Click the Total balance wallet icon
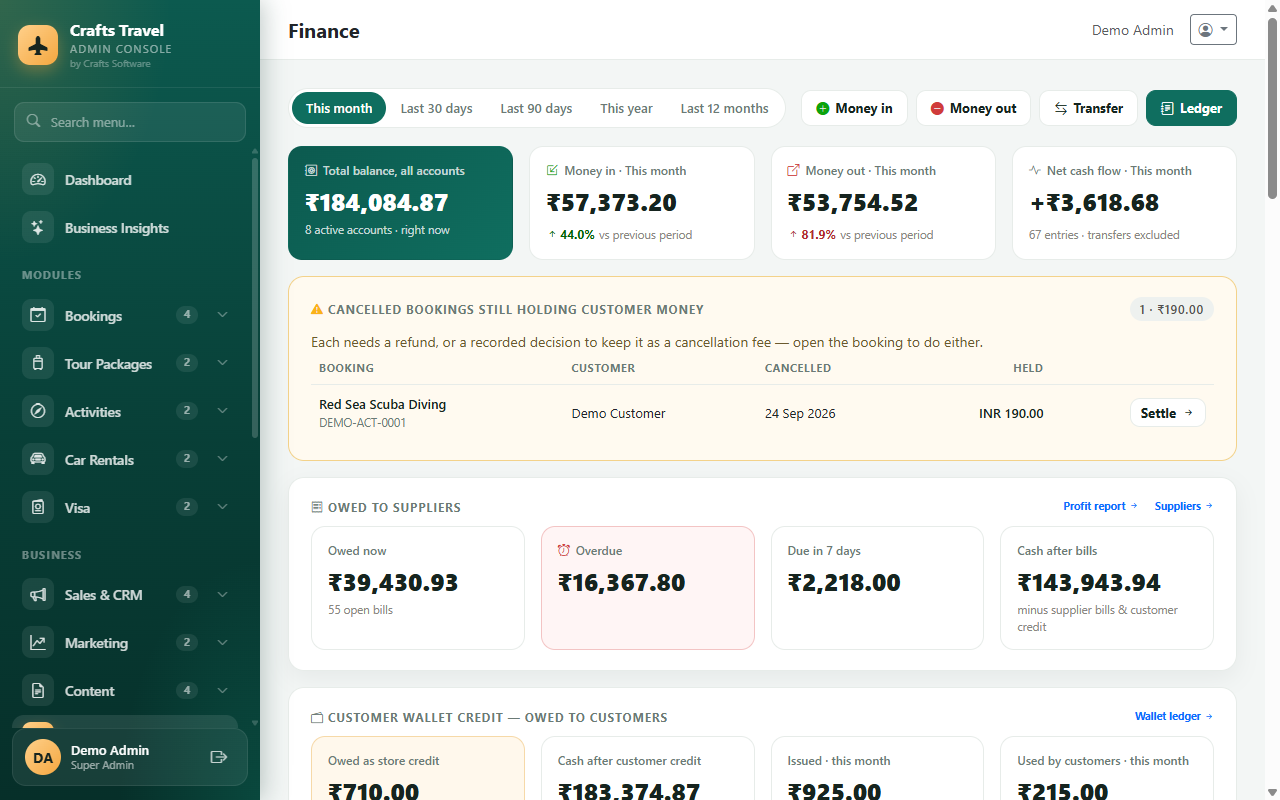This screenshot has height=800, width=1280. 311,170
